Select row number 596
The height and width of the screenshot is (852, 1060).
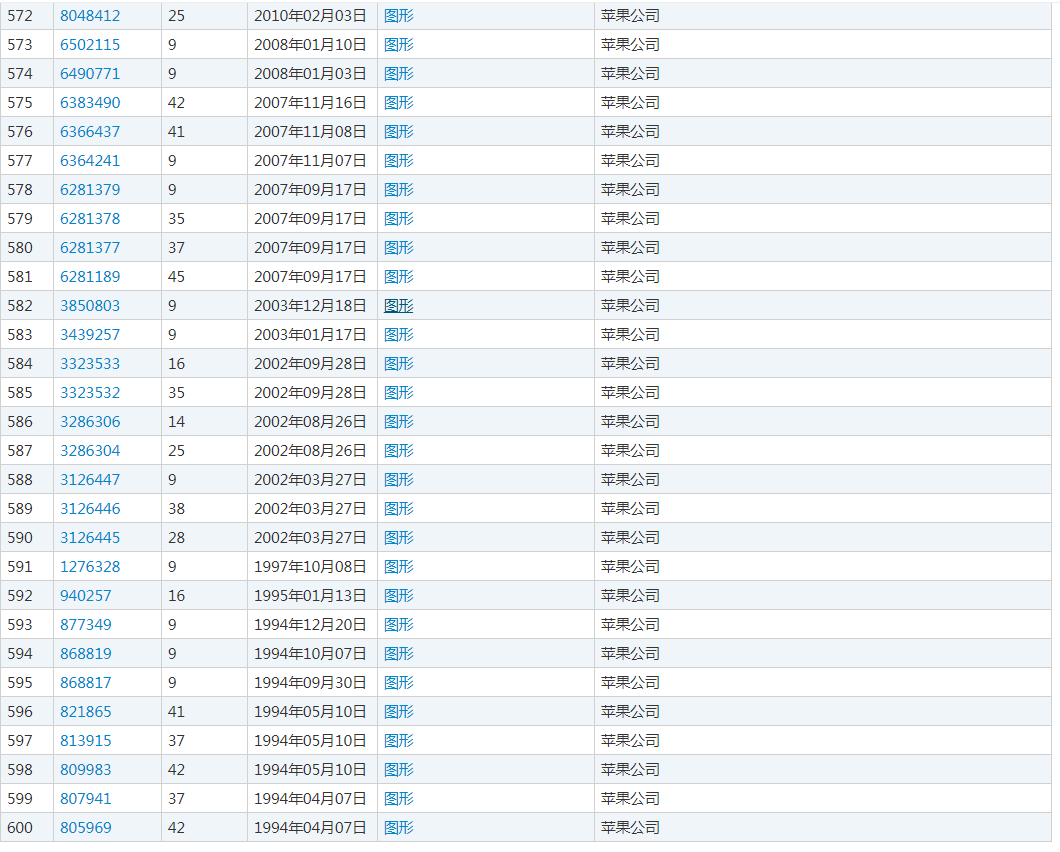20,712
